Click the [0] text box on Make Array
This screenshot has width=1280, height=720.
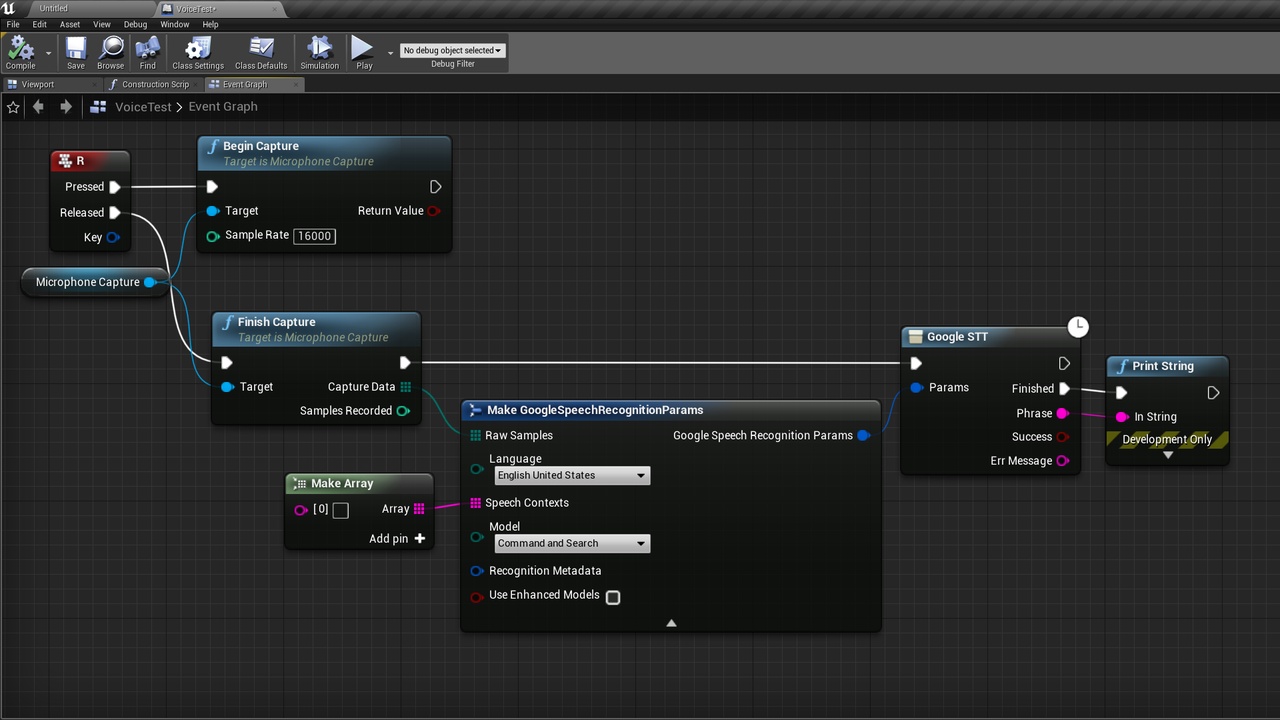(x=340, y=510)
